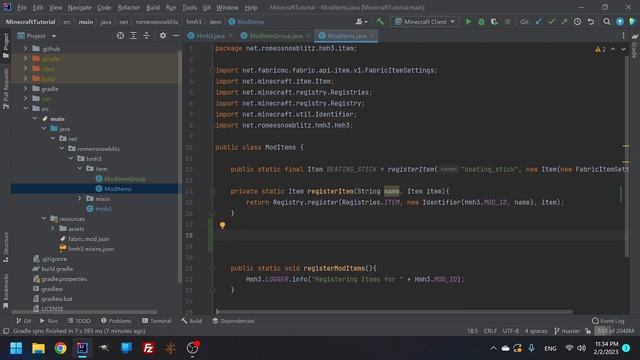Expand the gradle folder in tree

[26, 89]
